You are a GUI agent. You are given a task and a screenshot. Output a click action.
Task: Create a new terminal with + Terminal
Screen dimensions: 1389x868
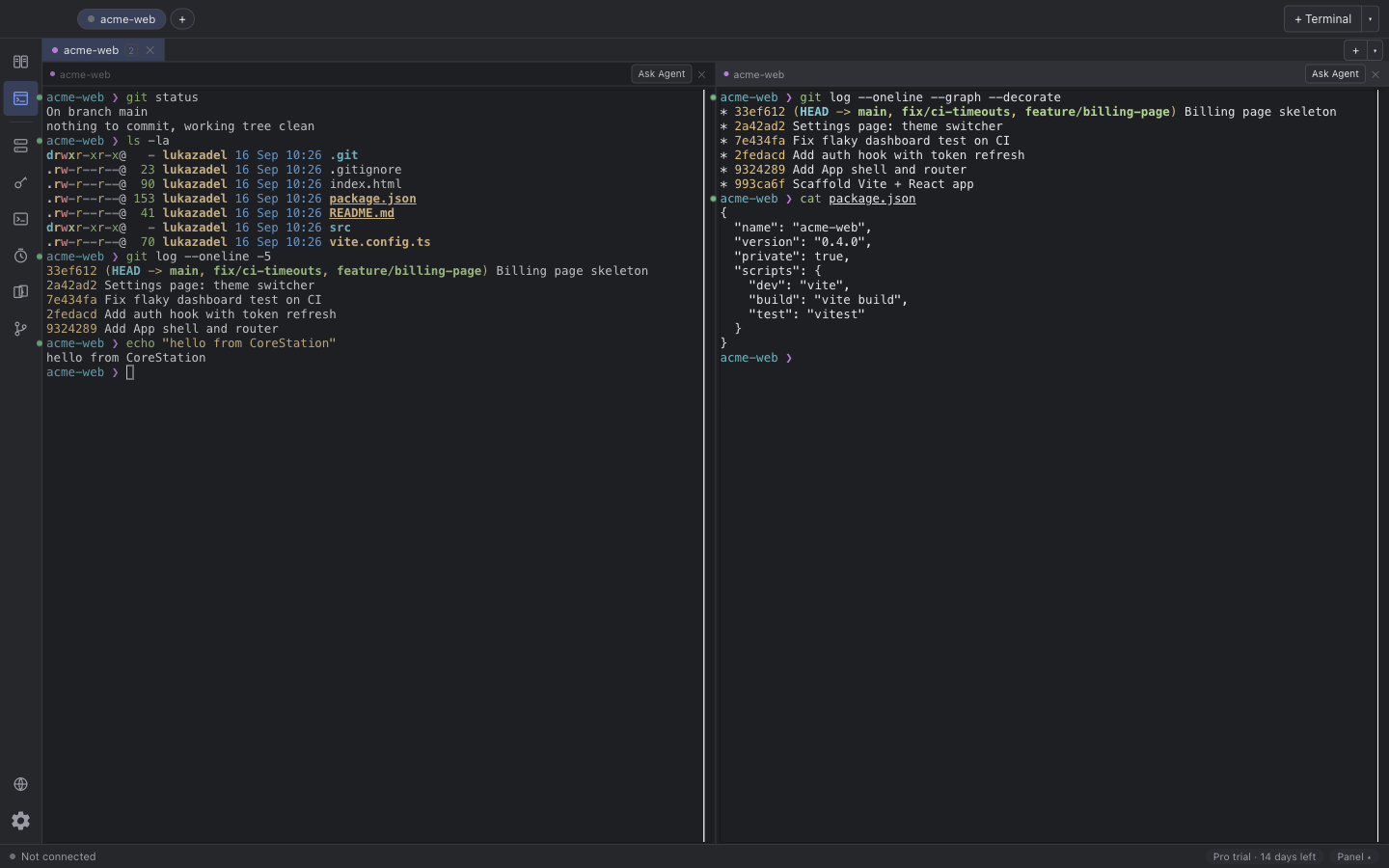[1322, 19]
